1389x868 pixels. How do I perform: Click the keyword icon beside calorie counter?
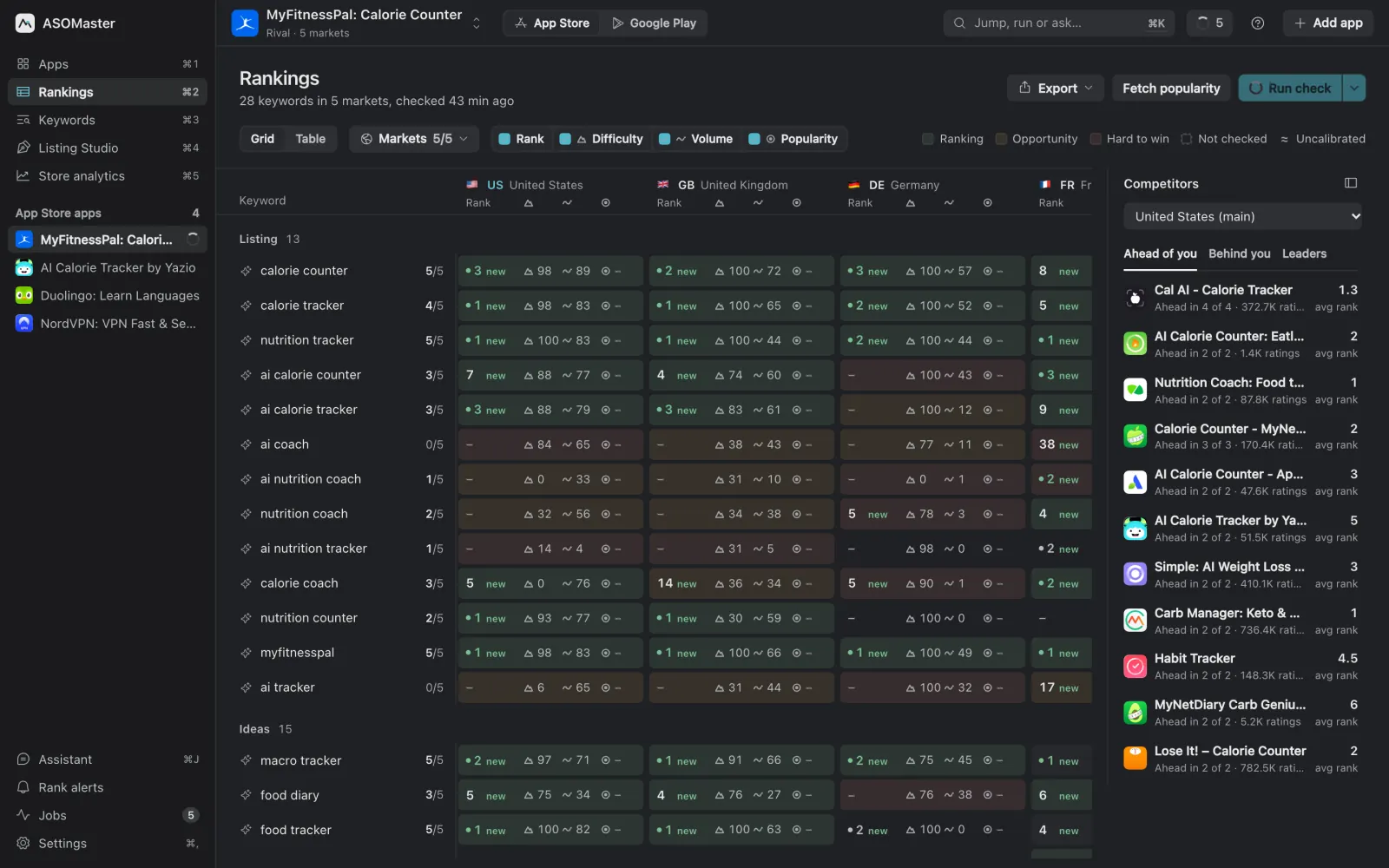coord(247,271)
